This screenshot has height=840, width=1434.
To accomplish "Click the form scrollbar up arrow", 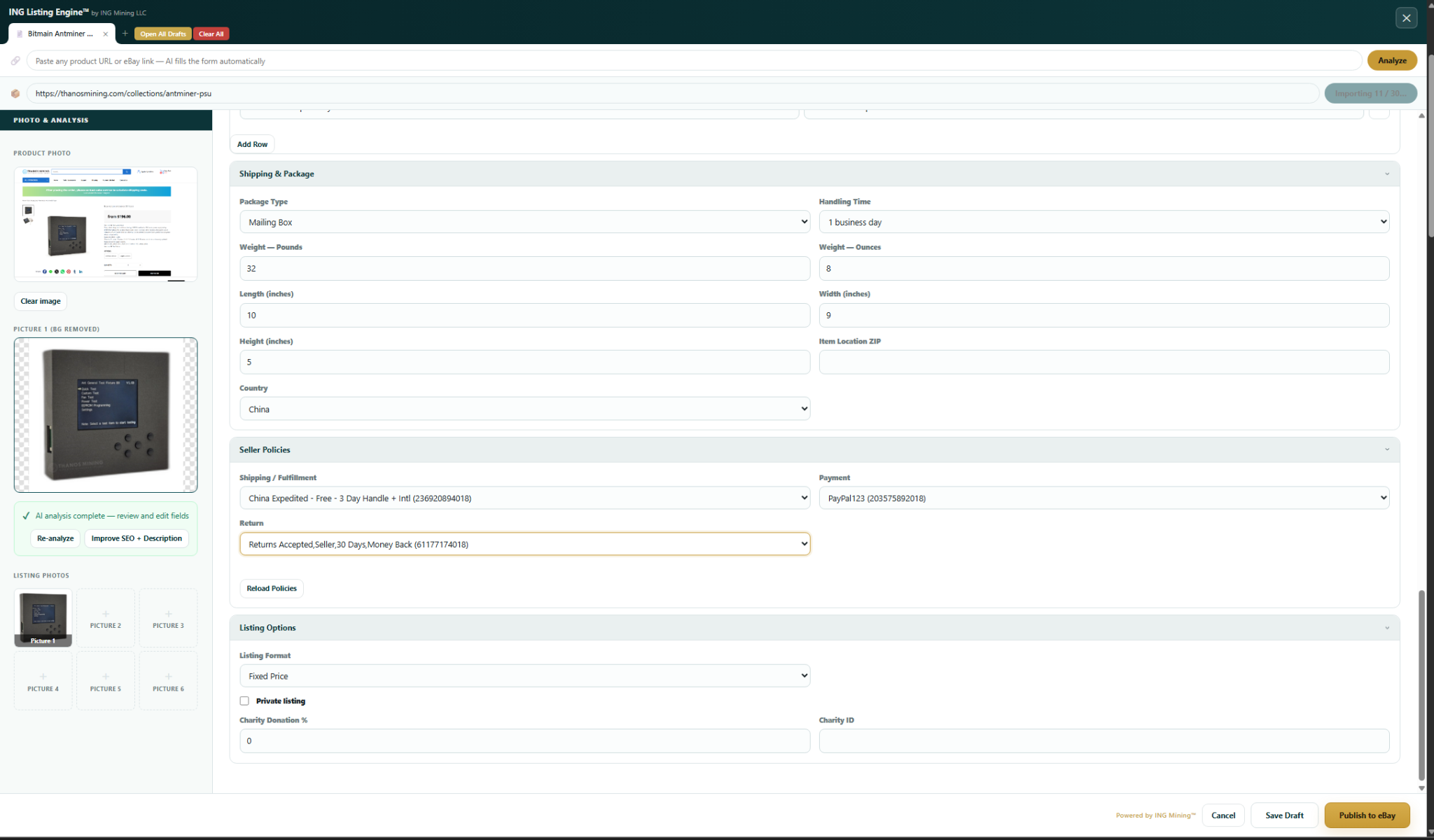I will click(1421, 115).
